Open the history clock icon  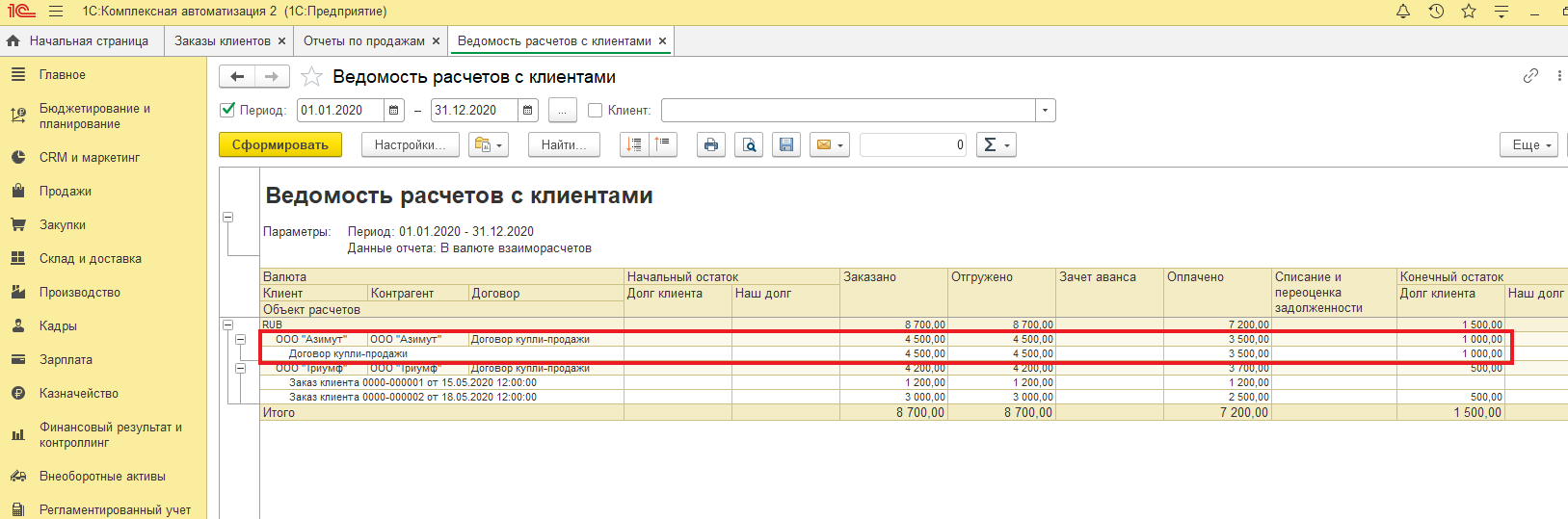coord(1436,12)
